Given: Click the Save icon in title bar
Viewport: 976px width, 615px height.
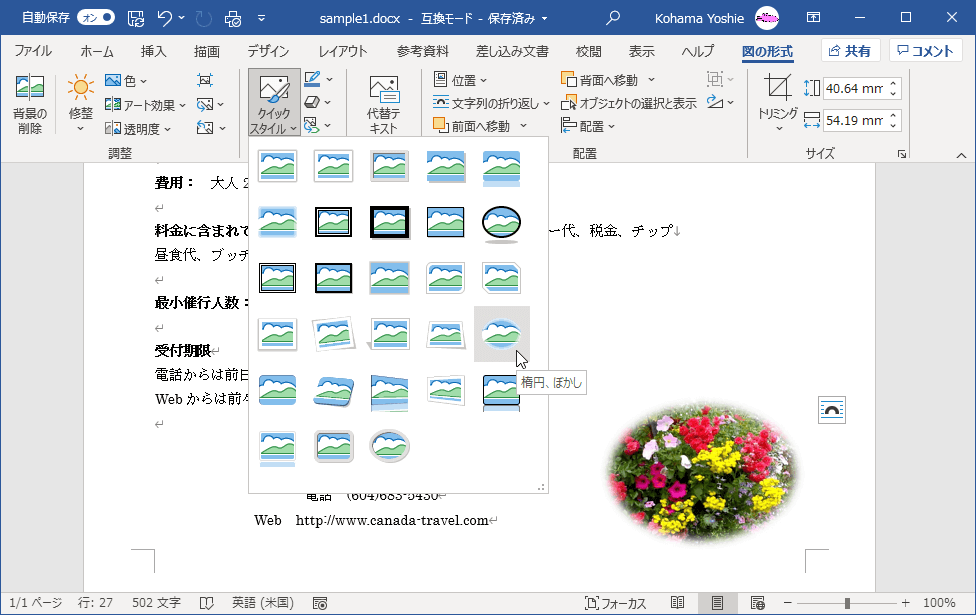Looking at the screenshot, I should click(x=136, y=18).
